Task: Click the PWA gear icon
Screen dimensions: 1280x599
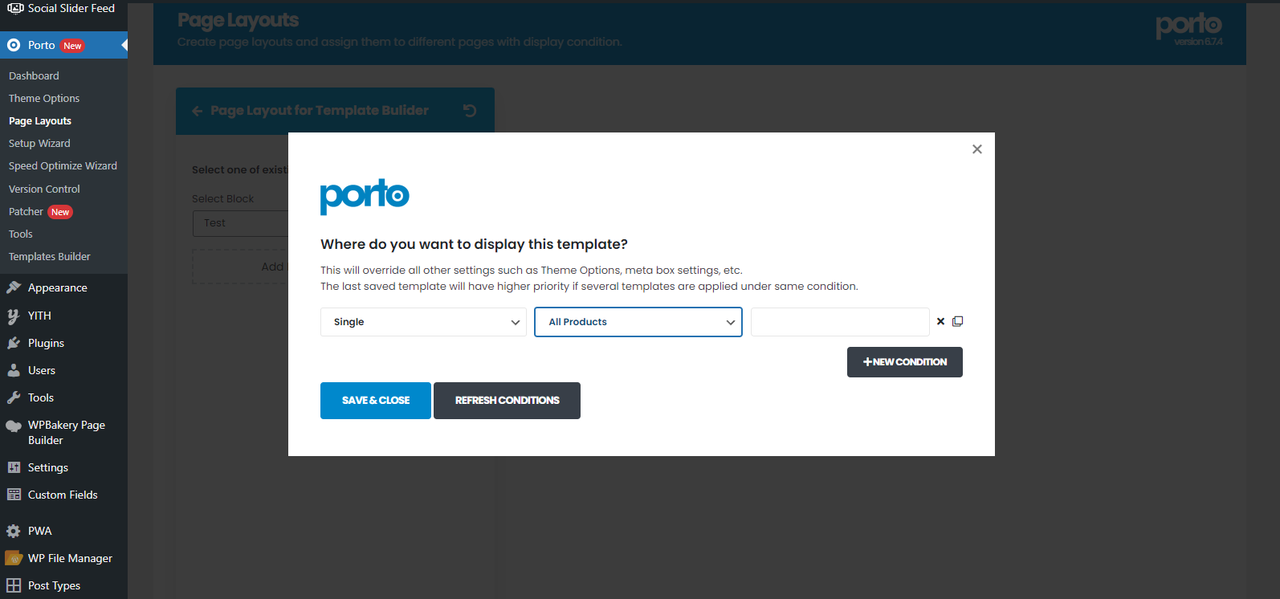Action: pyautogui.click(x=13, y=531)
